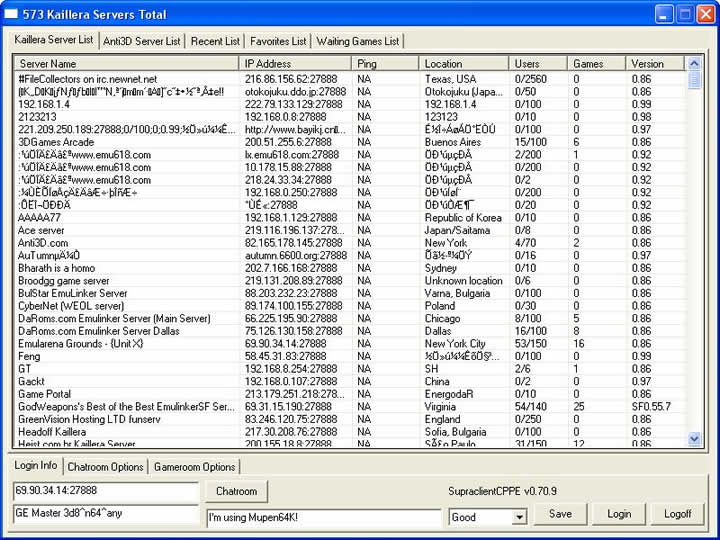Sort by the Users column header
This screenshot has height=540, width=720.
pyautogui.click(x=538, y=63)
